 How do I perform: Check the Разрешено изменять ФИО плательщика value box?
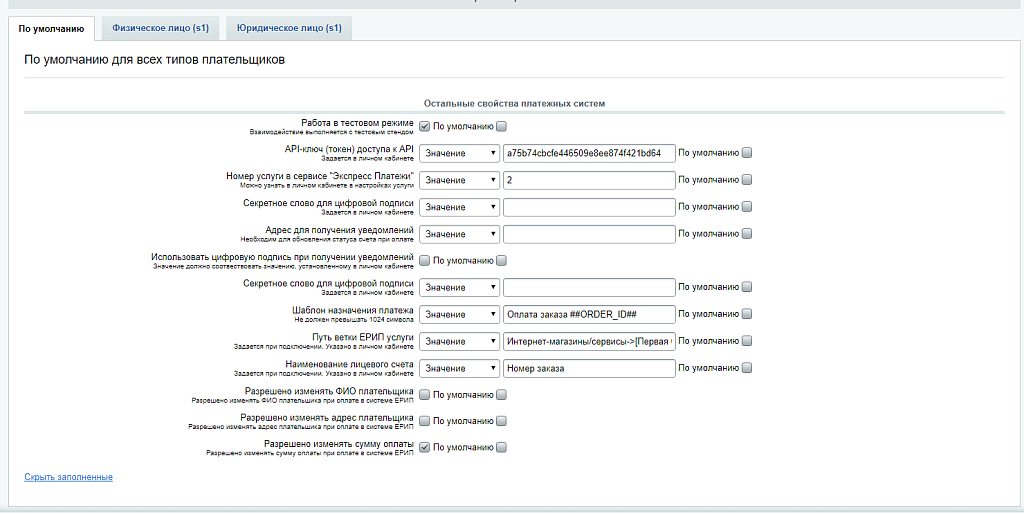pyautogui.click(x=425, y=394)
